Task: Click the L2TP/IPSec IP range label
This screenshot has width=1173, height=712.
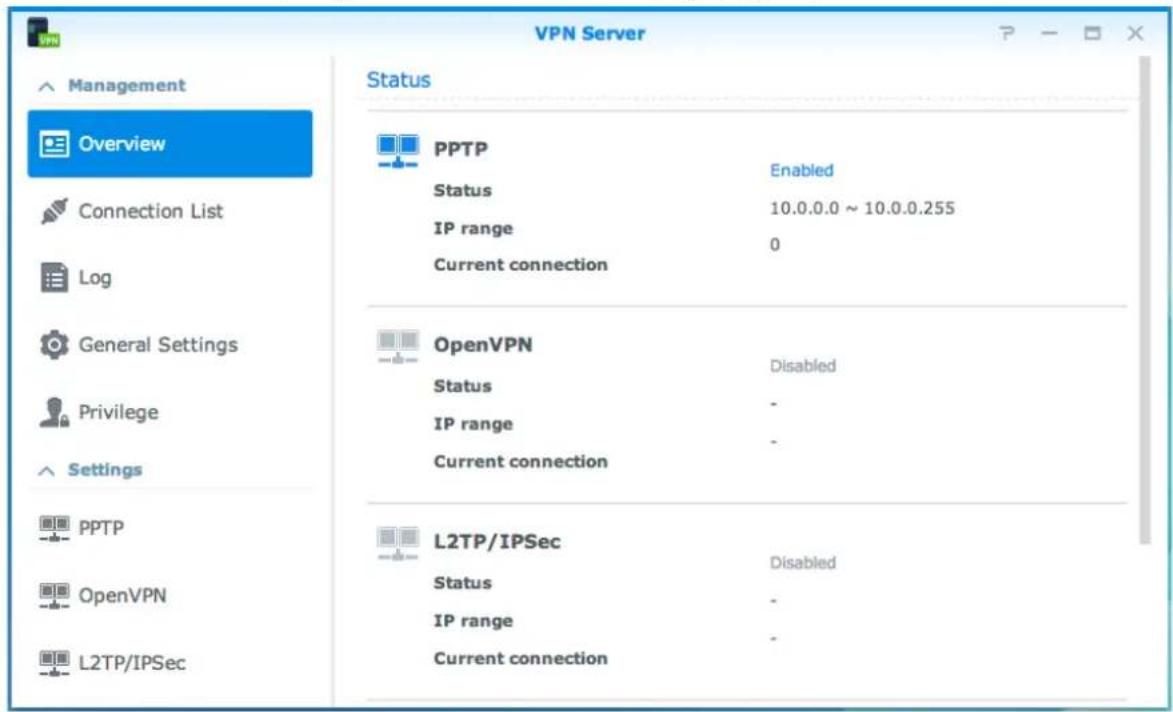Action: point(473,622)
